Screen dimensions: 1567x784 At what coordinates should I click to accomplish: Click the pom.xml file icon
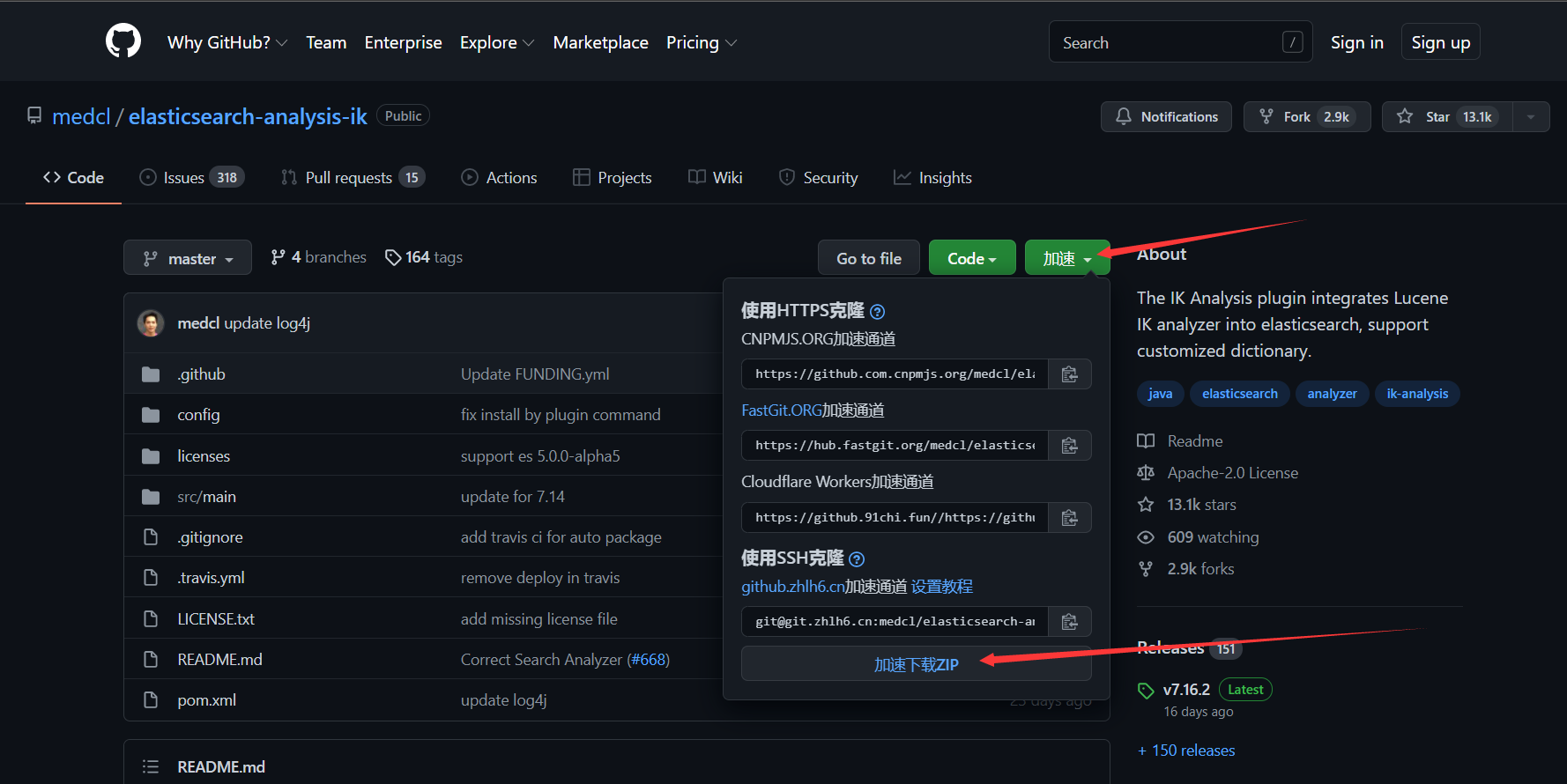point(151,700)
